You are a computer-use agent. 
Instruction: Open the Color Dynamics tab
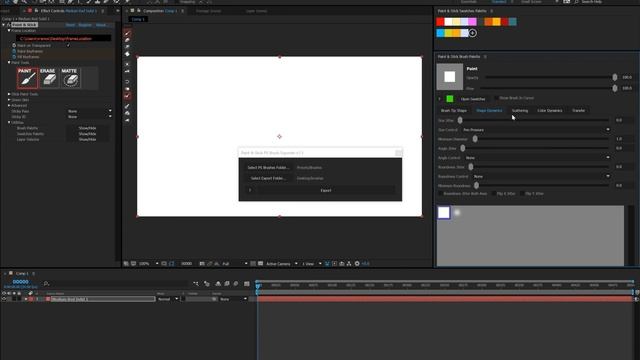549,111
